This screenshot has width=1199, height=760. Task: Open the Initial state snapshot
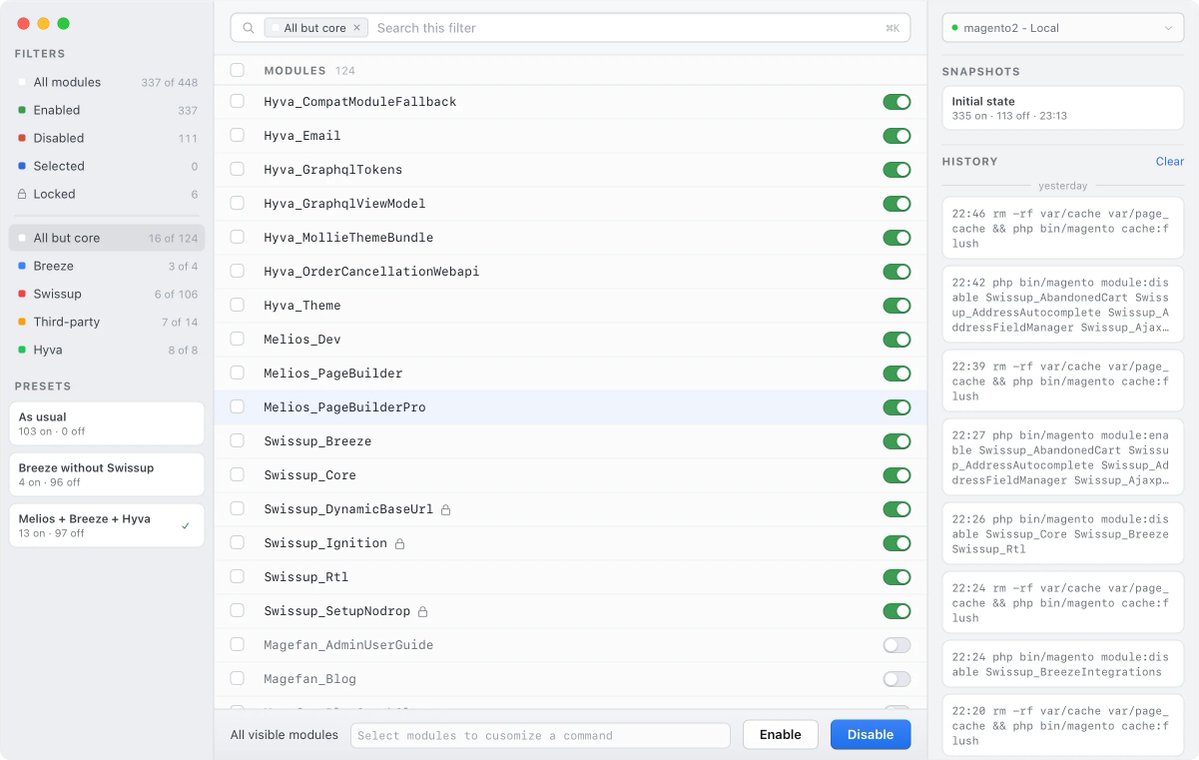1062,108
